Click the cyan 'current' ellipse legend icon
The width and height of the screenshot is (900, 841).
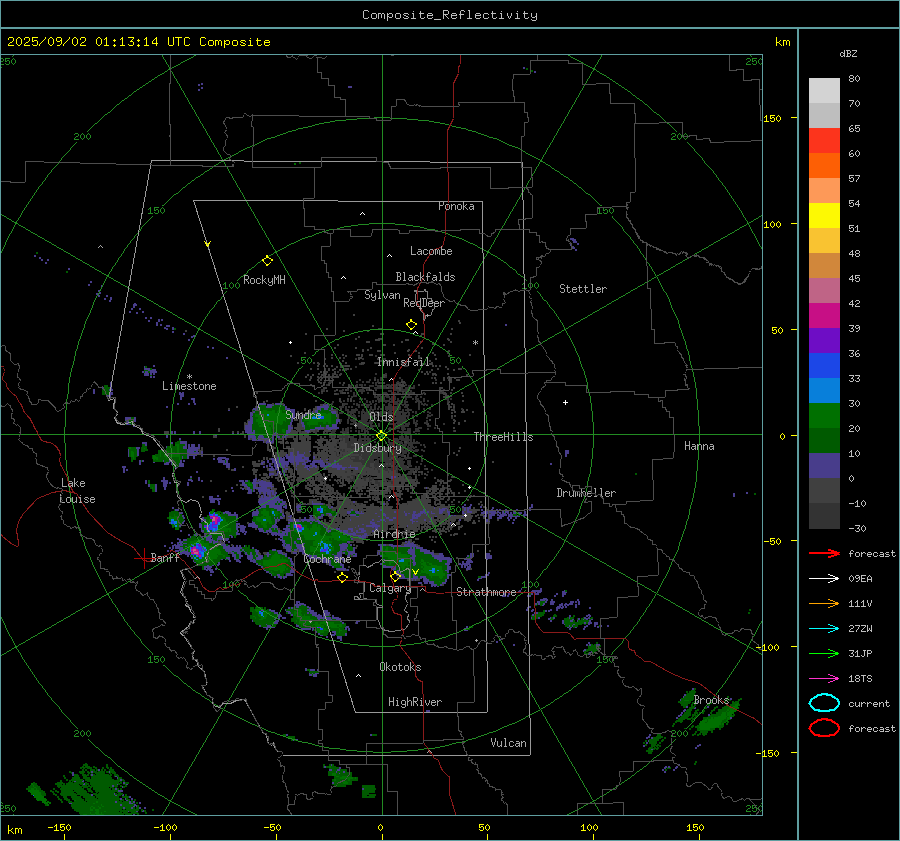coord(824,703)
